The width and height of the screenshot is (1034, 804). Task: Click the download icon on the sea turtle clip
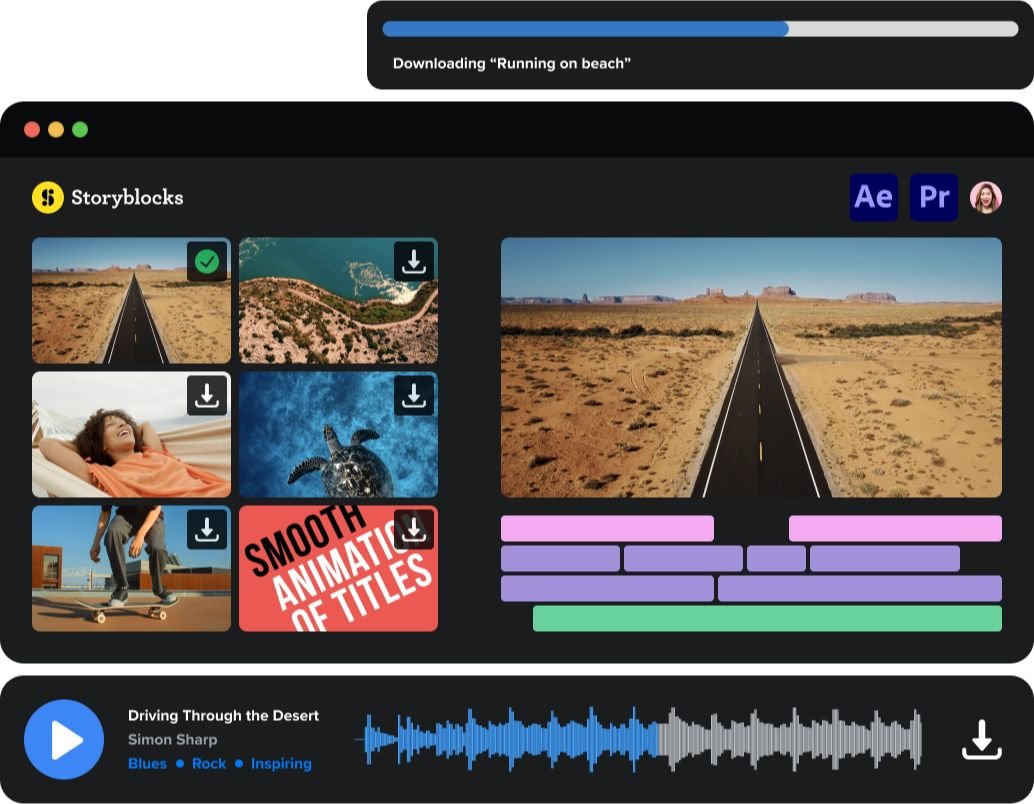(x=413, y=395)
